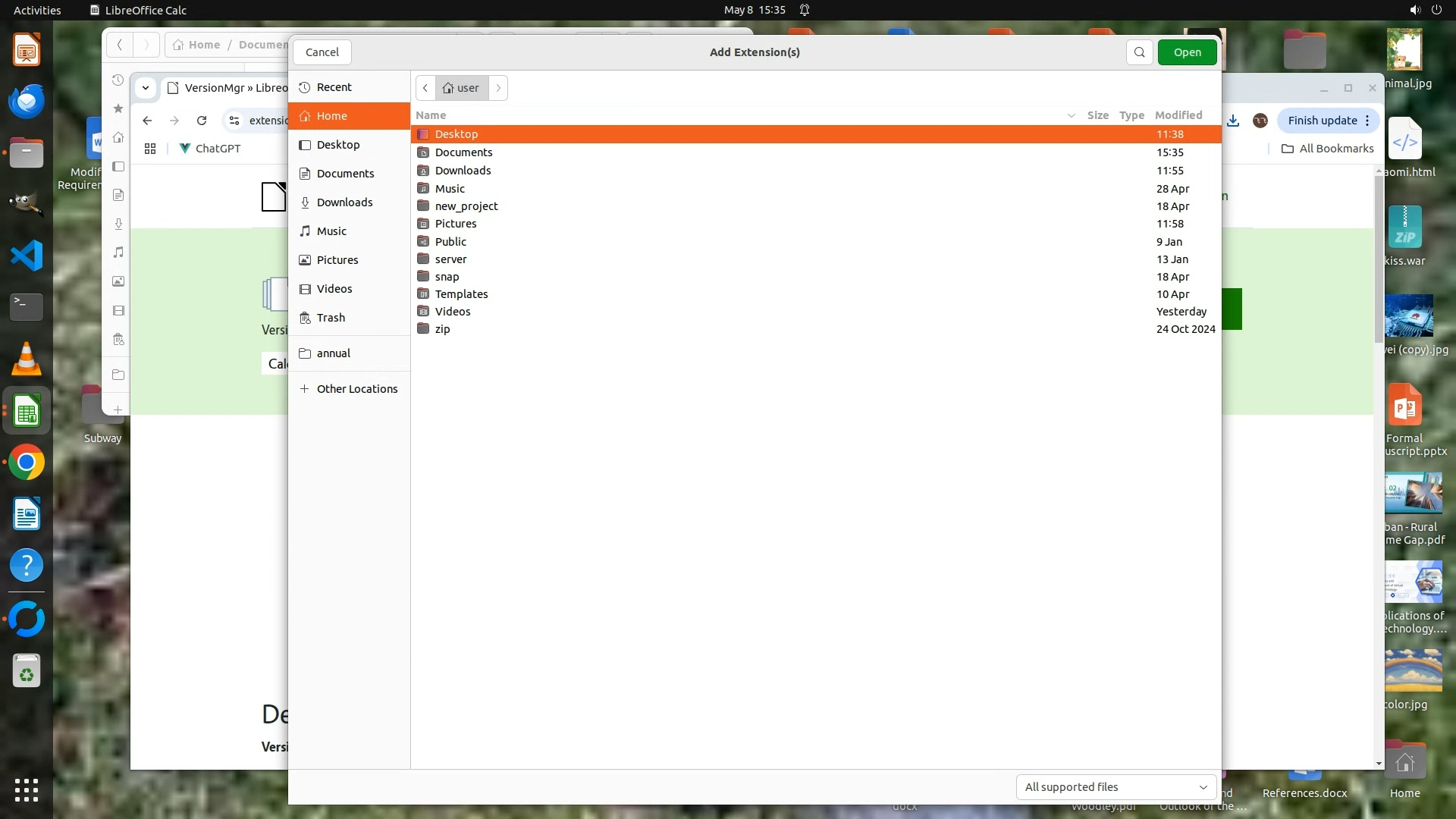Cancel the Add Extension(s) dialog
1456x819 pixels.
pyautogui.click(x=322, y=52)
